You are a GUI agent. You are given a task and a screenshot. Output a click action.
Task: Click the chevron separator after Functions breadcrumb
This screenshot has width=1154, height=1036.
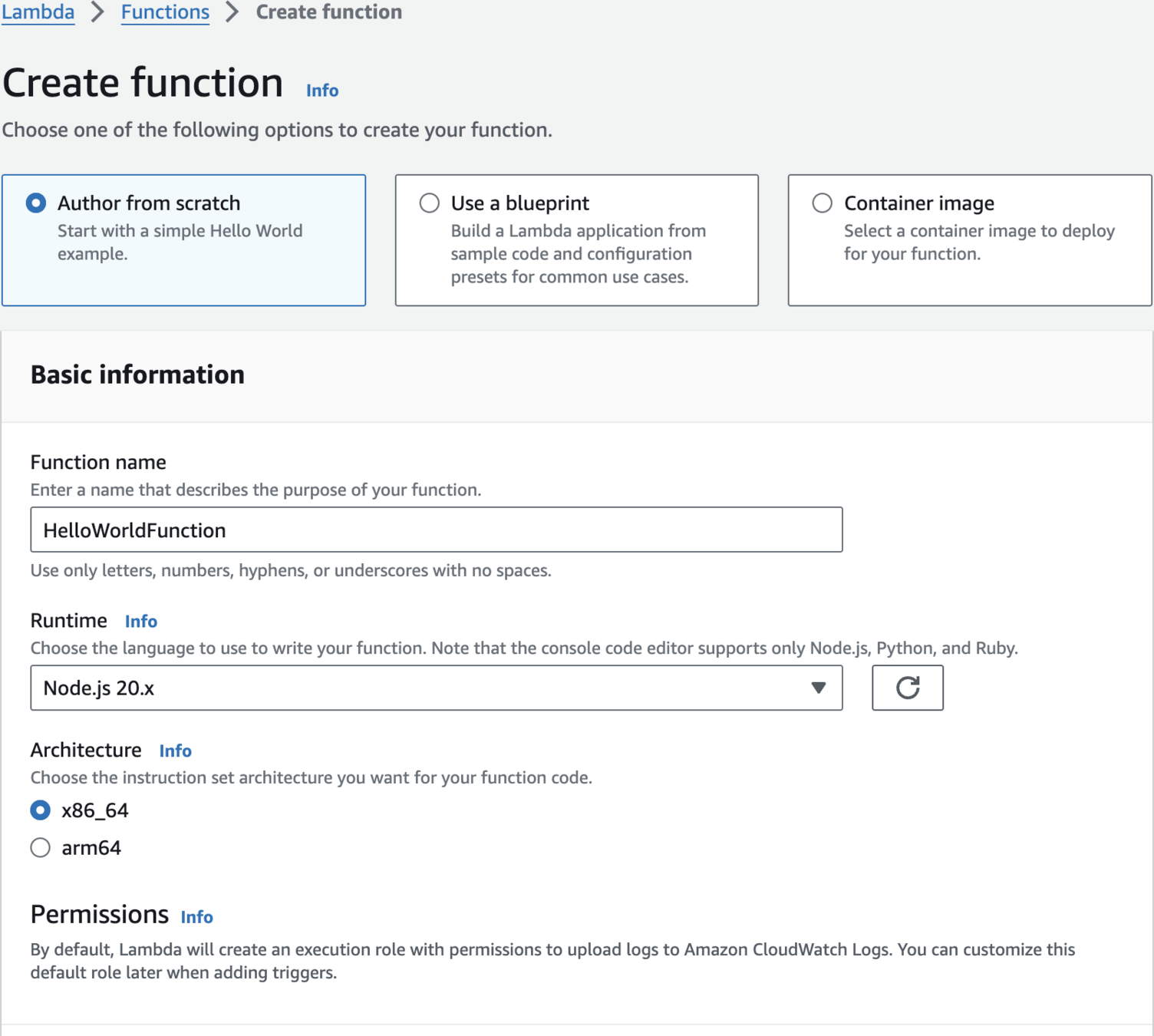[232, 12]
